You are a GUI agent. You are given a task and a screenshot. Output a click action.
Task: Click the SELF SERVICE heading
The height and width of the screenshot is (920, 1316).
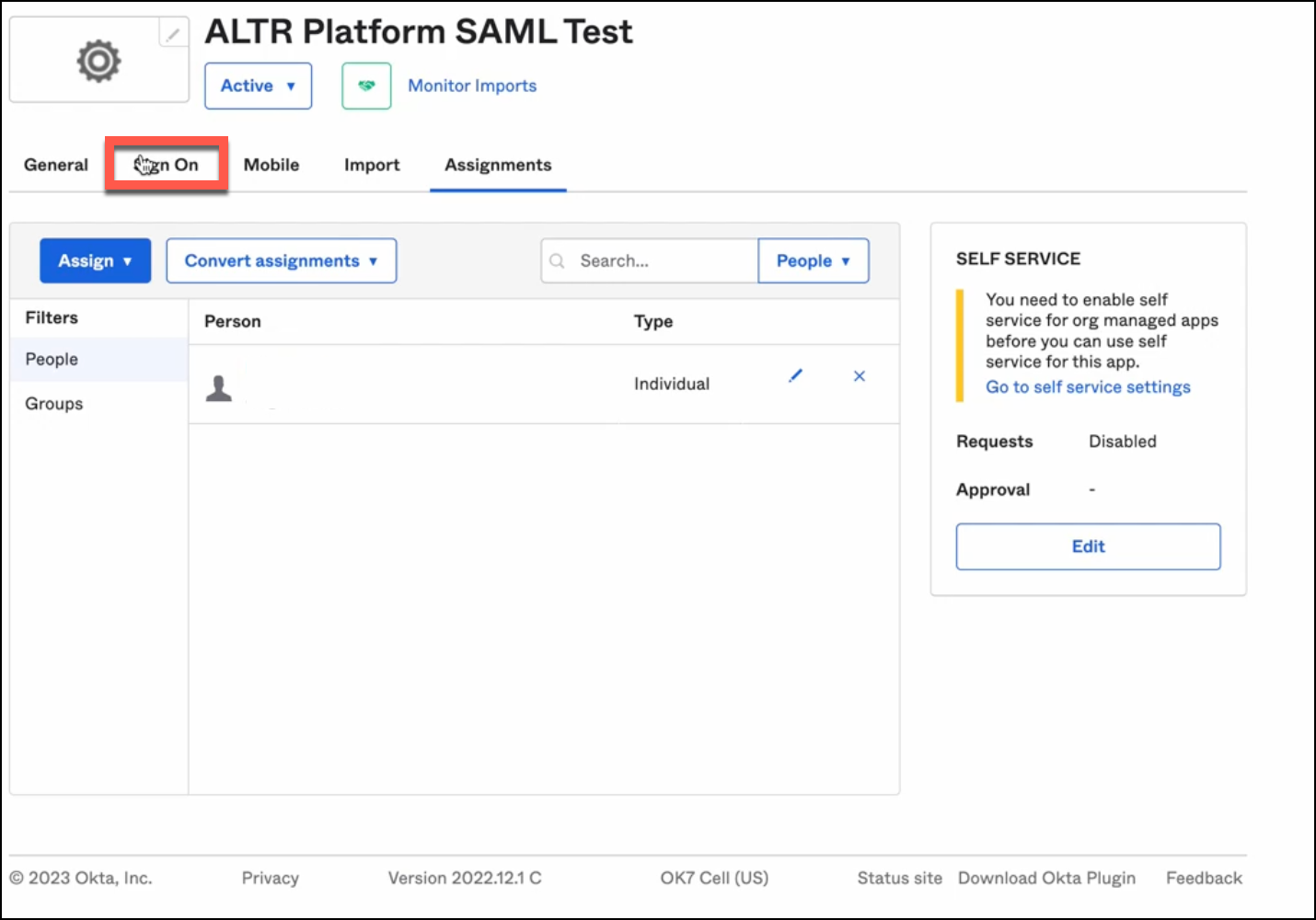[x=1018, y=259]
